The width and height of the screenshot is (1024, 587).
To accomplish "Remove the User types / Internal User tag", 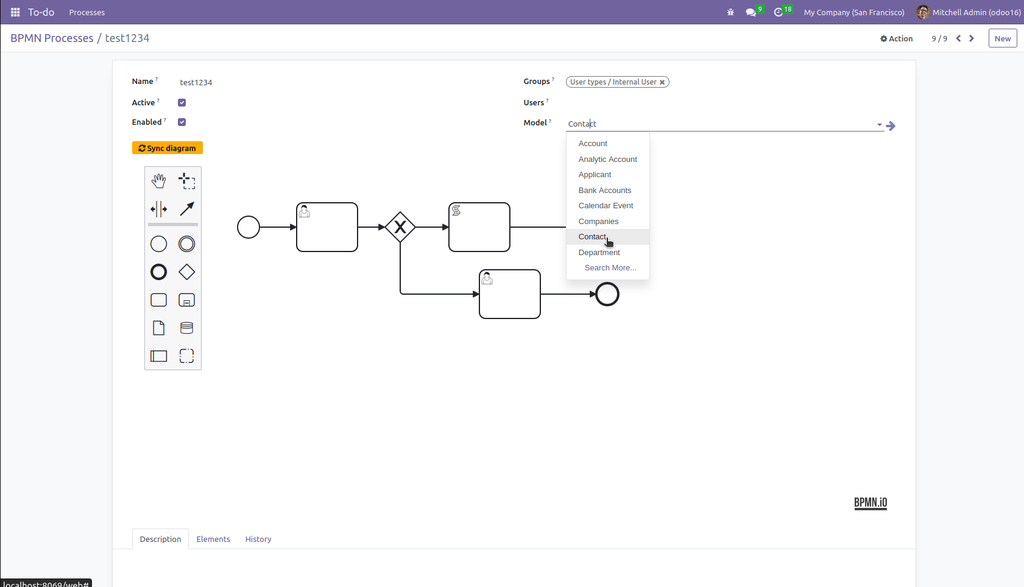I will [x=662, y=82].
